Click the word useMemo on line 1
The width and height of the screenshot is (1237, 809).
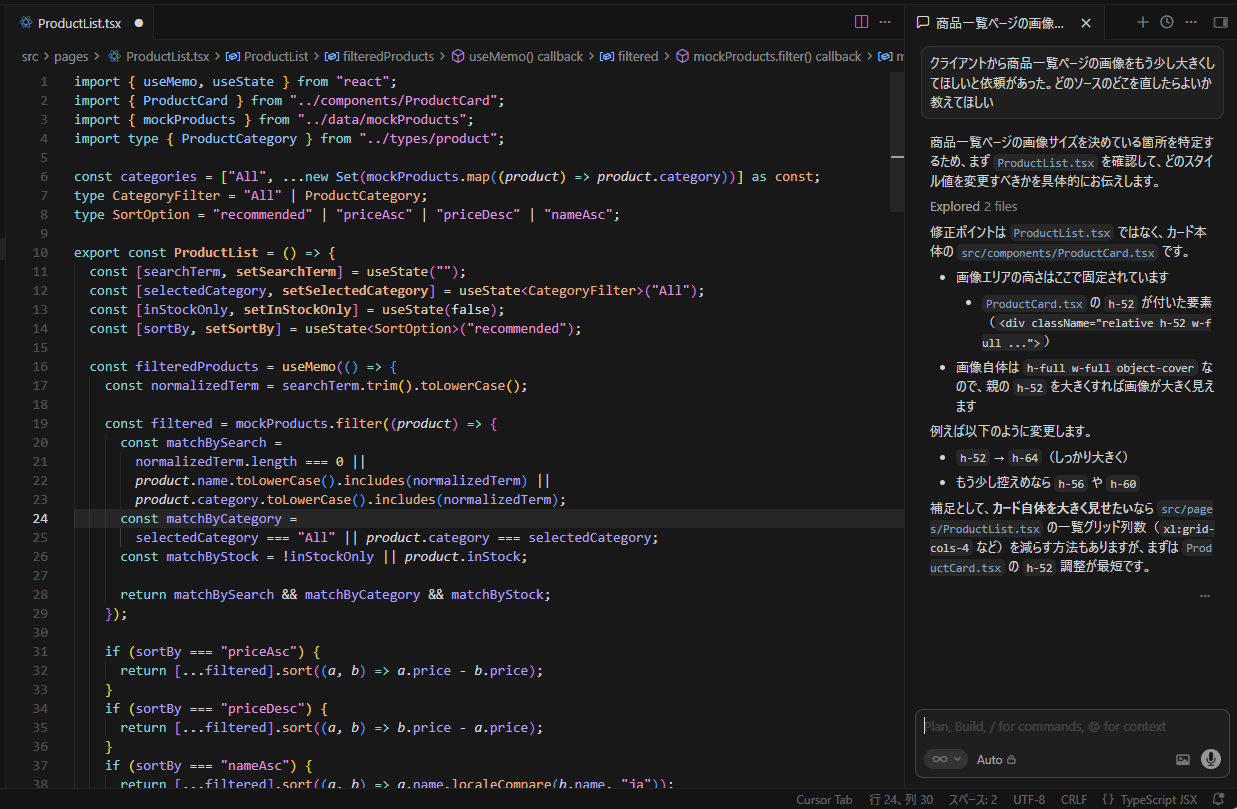170,82
